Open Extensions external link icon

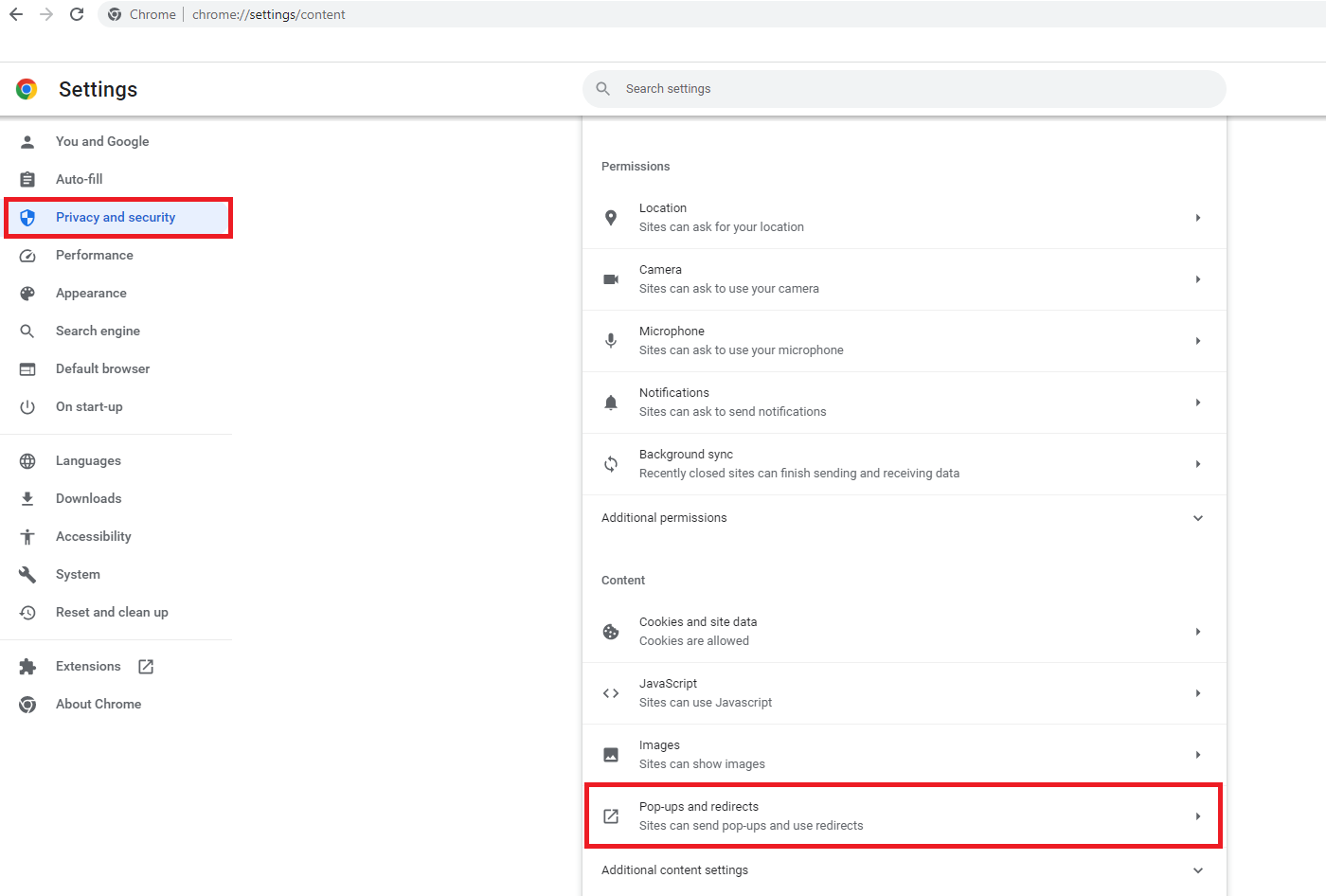(146, 667)
